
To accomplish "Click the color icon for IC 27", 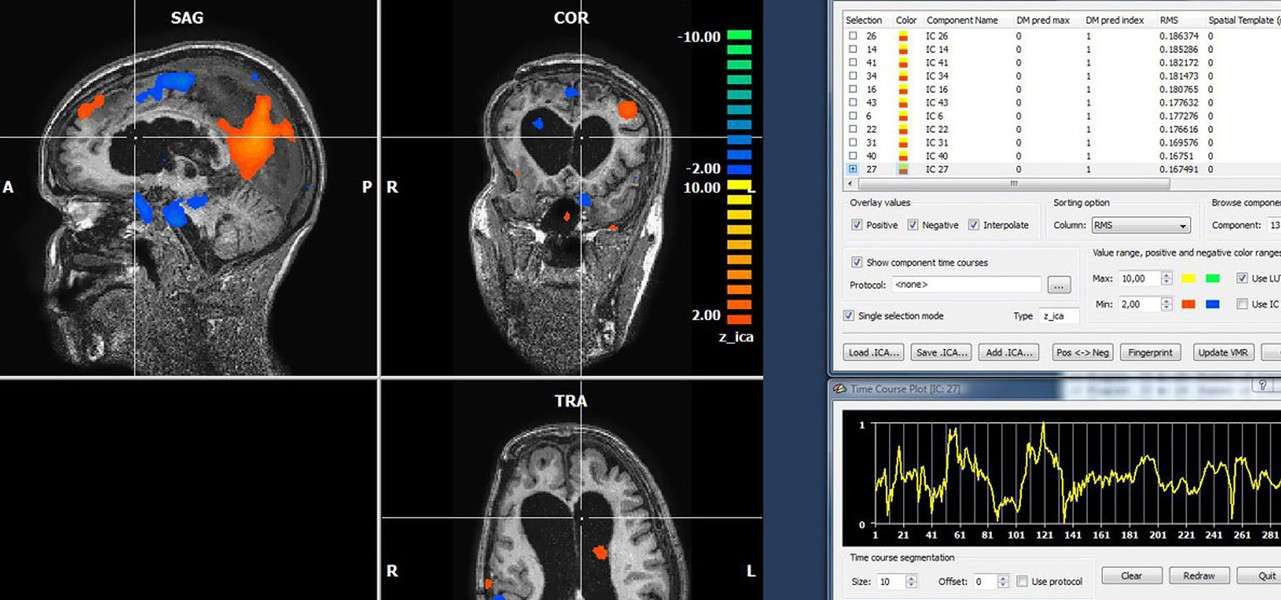I will tap(905, 170).
